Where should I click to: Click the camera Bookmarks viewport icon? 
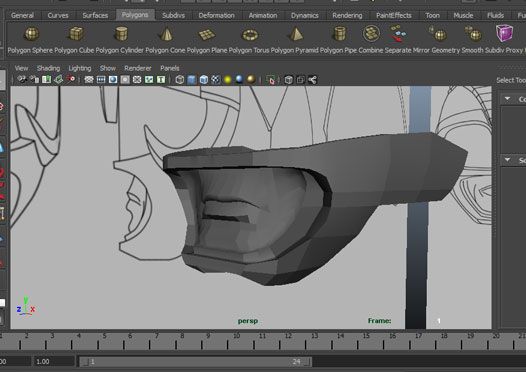46,80
